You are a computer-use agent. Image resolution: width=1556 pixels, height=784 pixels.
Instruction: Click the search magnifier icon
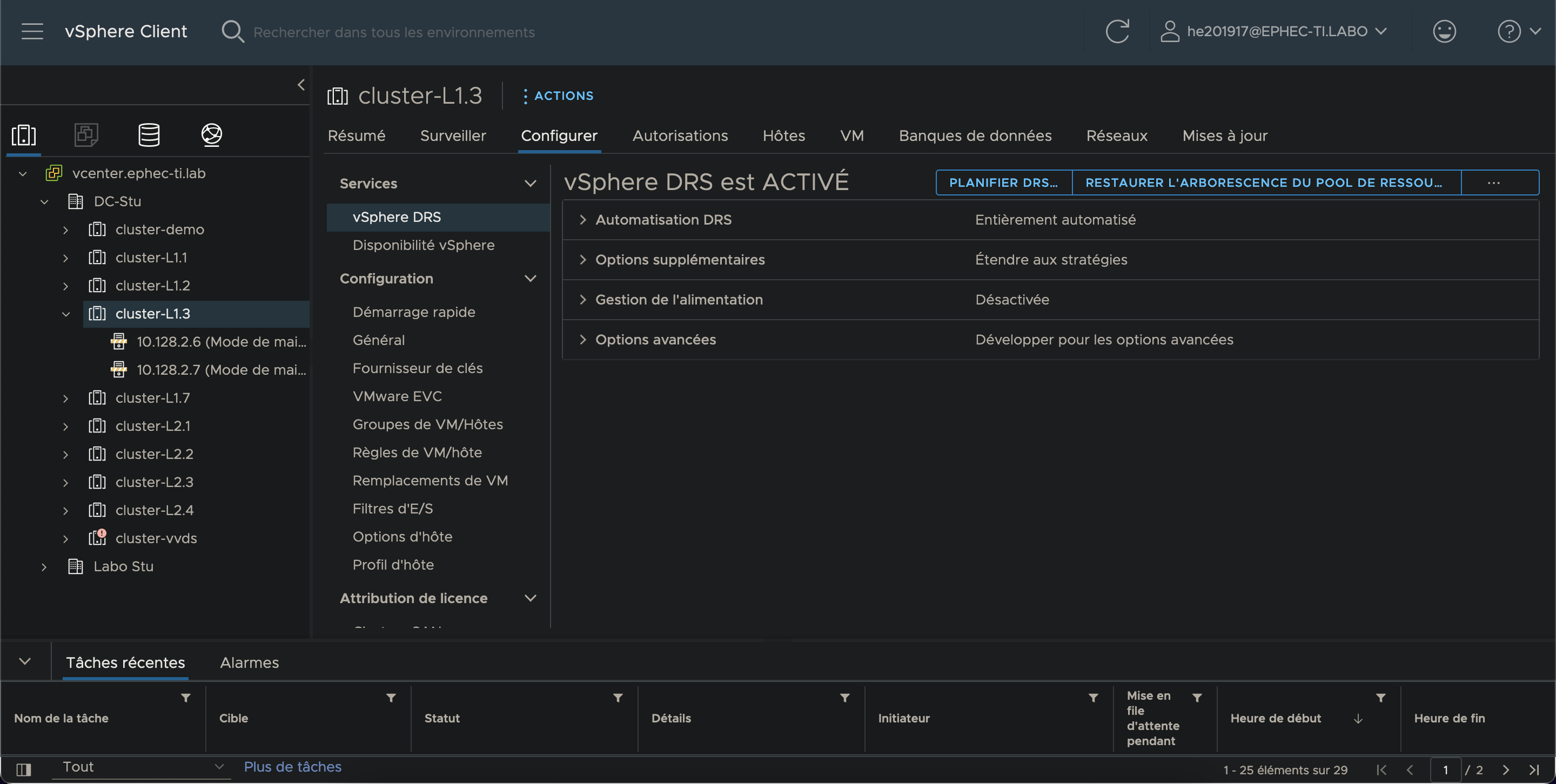[x=232, y=31]
